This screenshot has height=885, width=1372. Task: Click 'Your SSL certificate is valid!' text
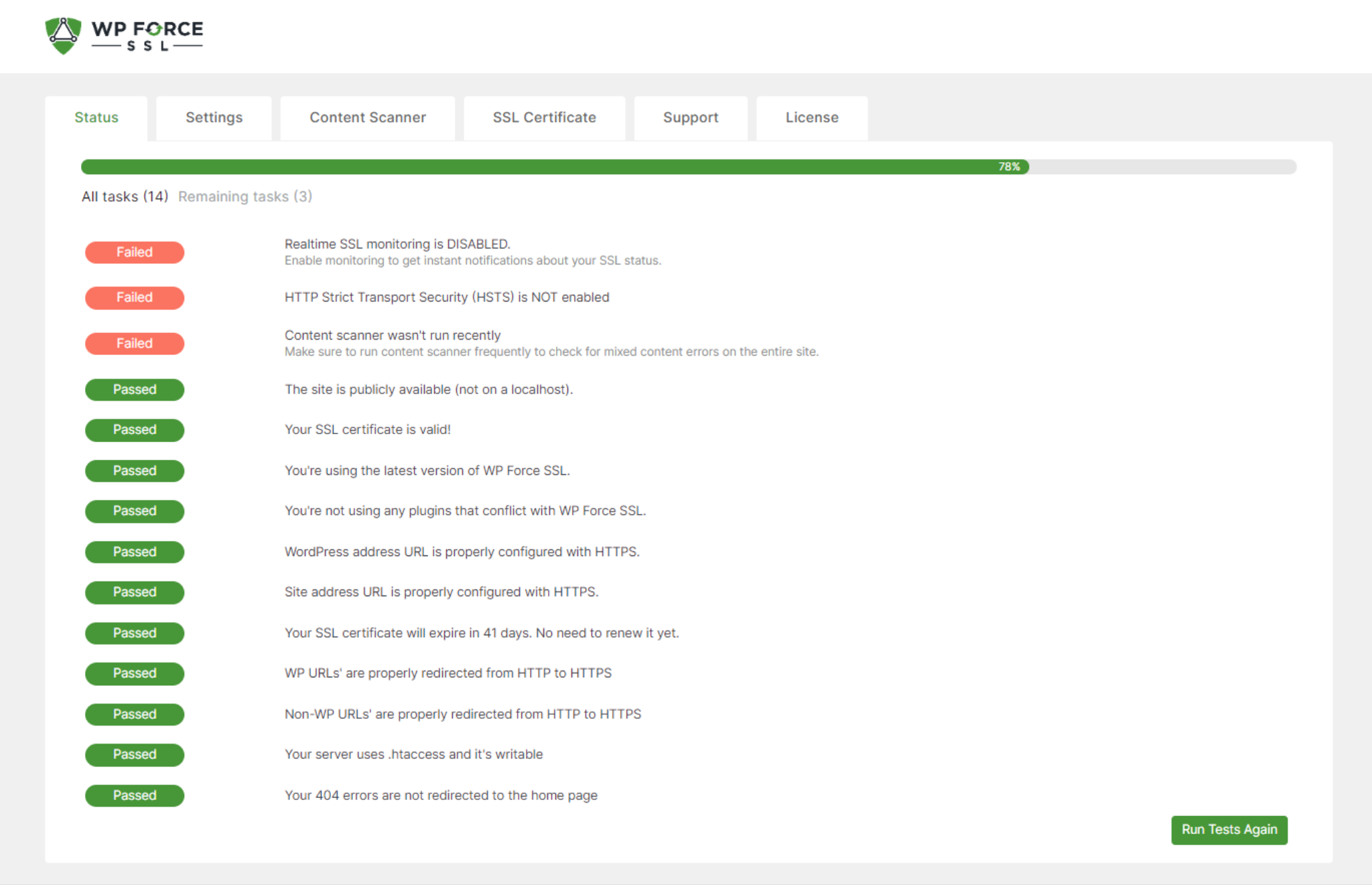point(368,429)
